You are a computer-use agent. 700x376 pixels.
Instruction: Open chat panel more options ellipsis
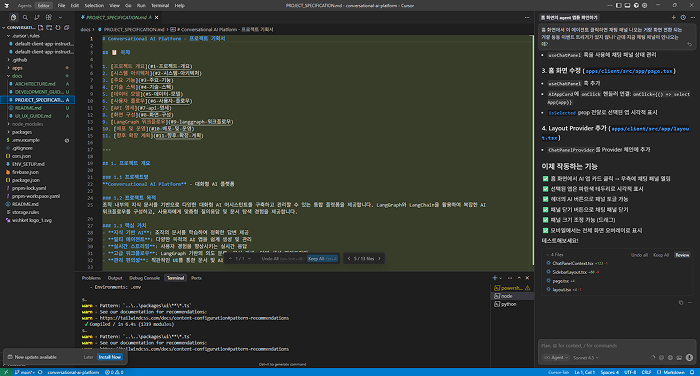pos(692,17)
